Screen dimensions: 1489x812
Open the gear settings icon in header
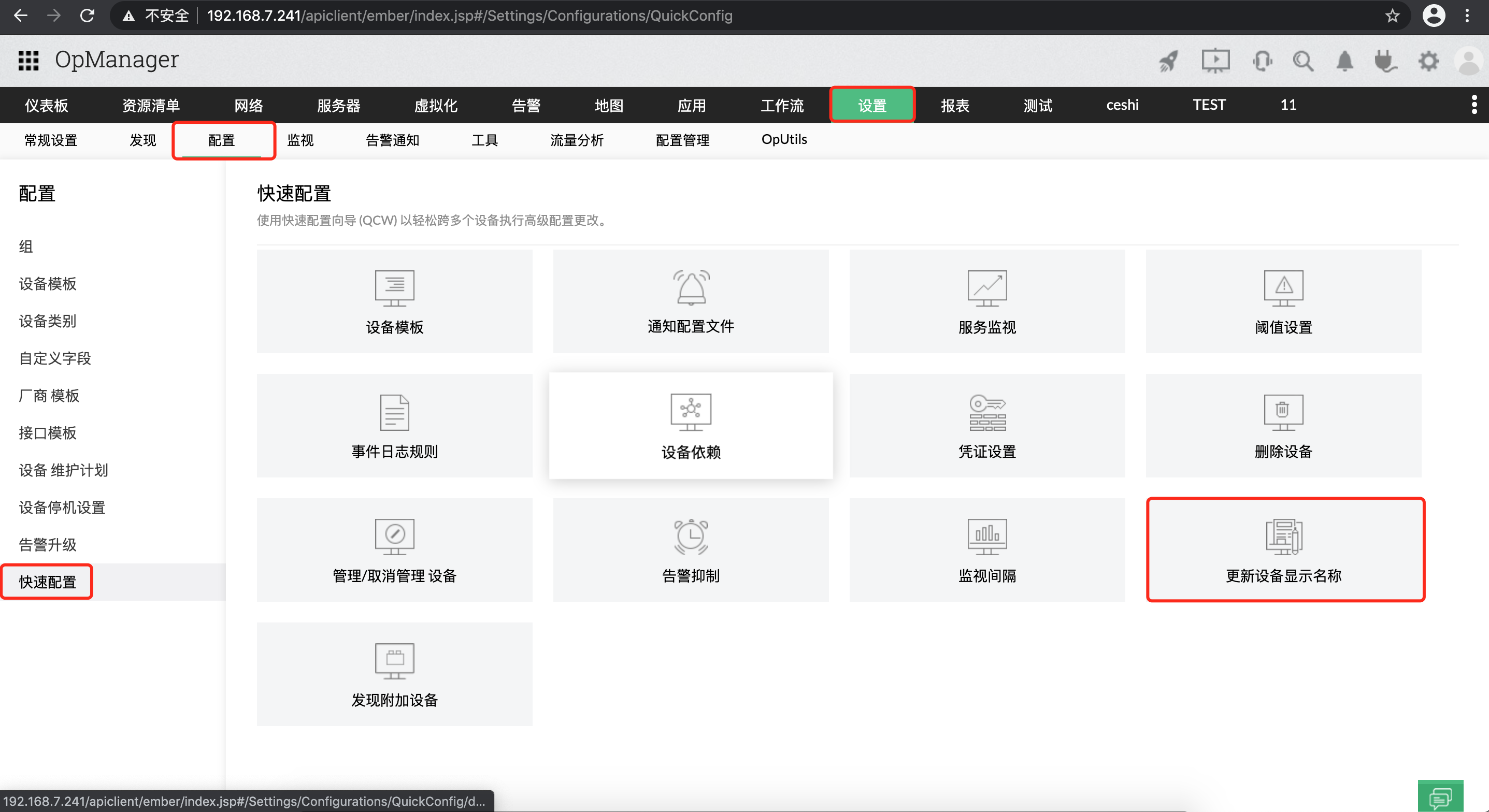tap(1428, 61)
